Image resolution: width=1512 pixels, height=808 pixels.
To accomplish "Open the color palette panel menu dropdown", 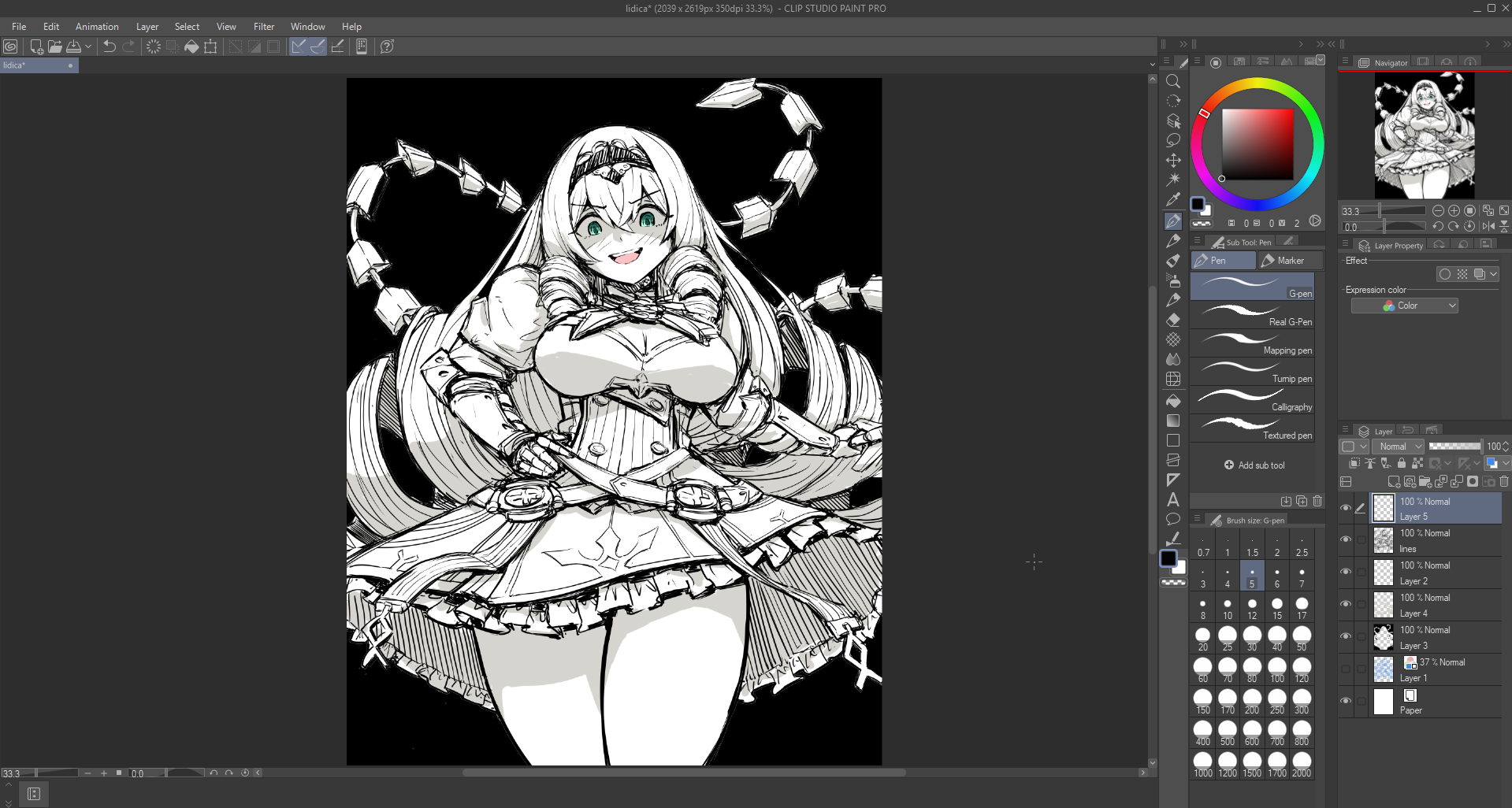I will click(1321, 60).
